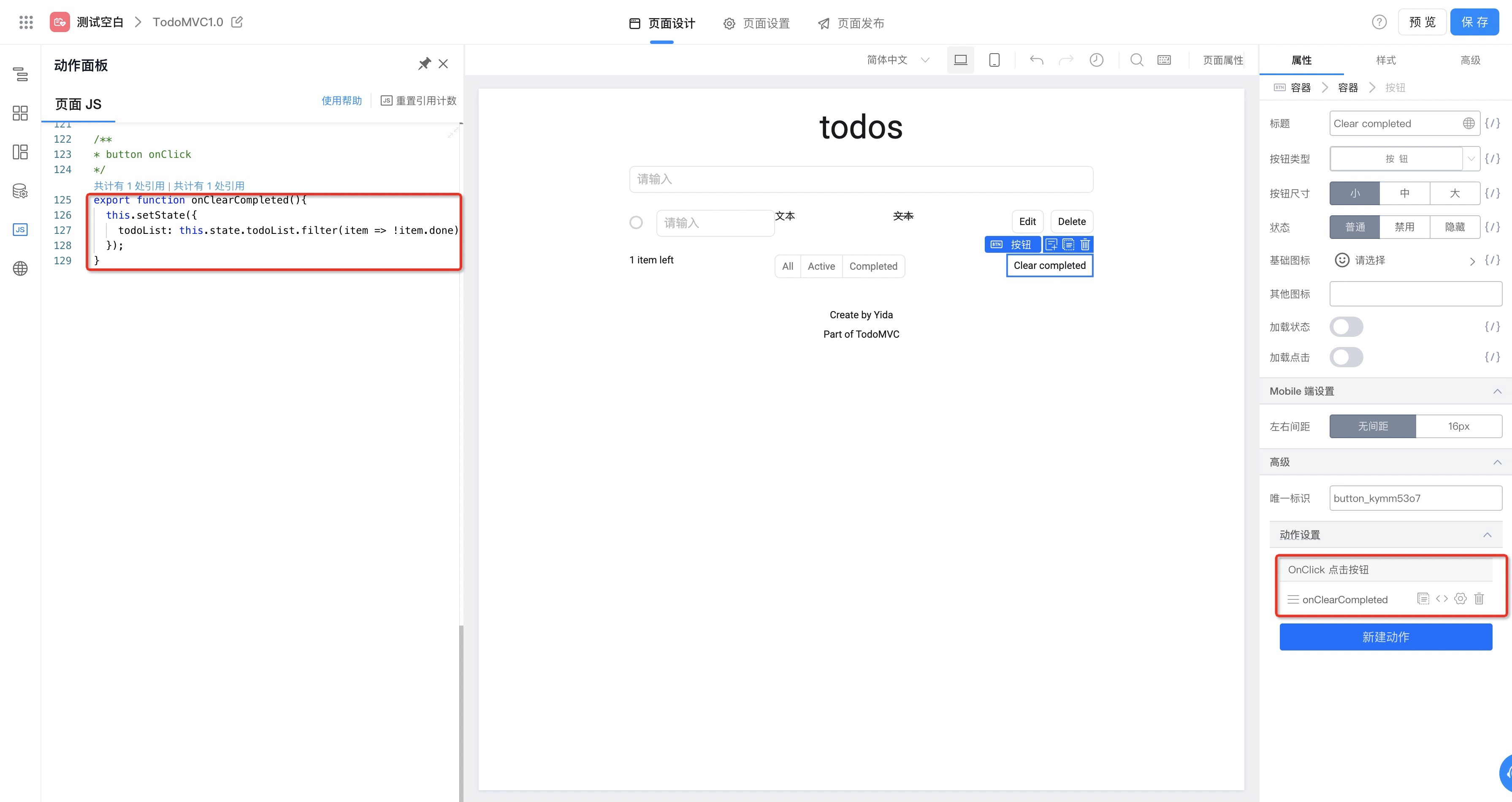The height and width of the screenshot is (802, 1512).
Task: Open the history clock icon
Action: pos(1096,60)
